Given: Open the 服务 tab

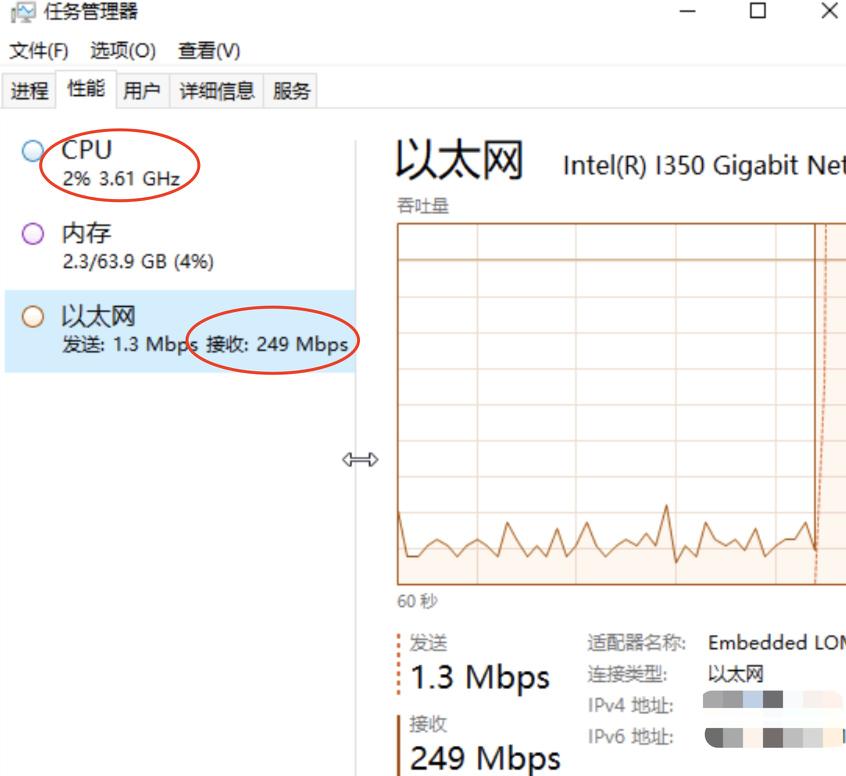Looking at the screenshot, I should (x=289, y=90).
